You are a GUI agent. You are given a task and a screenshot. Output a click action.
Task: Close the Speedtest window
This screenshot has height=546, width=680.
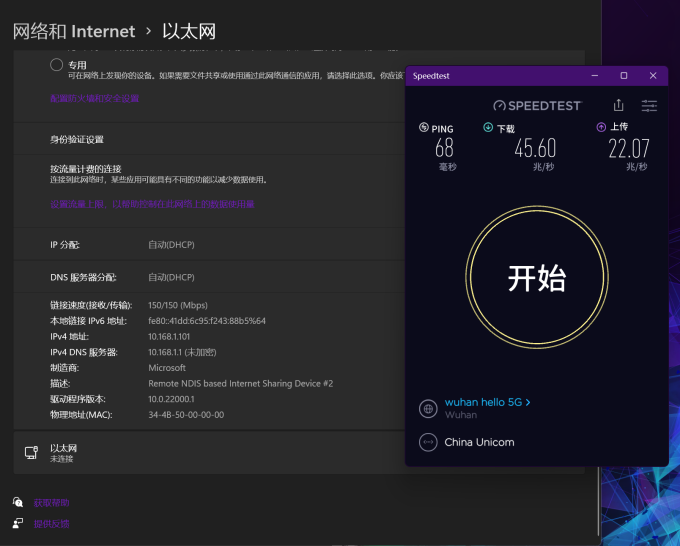[x=653, y=75]
